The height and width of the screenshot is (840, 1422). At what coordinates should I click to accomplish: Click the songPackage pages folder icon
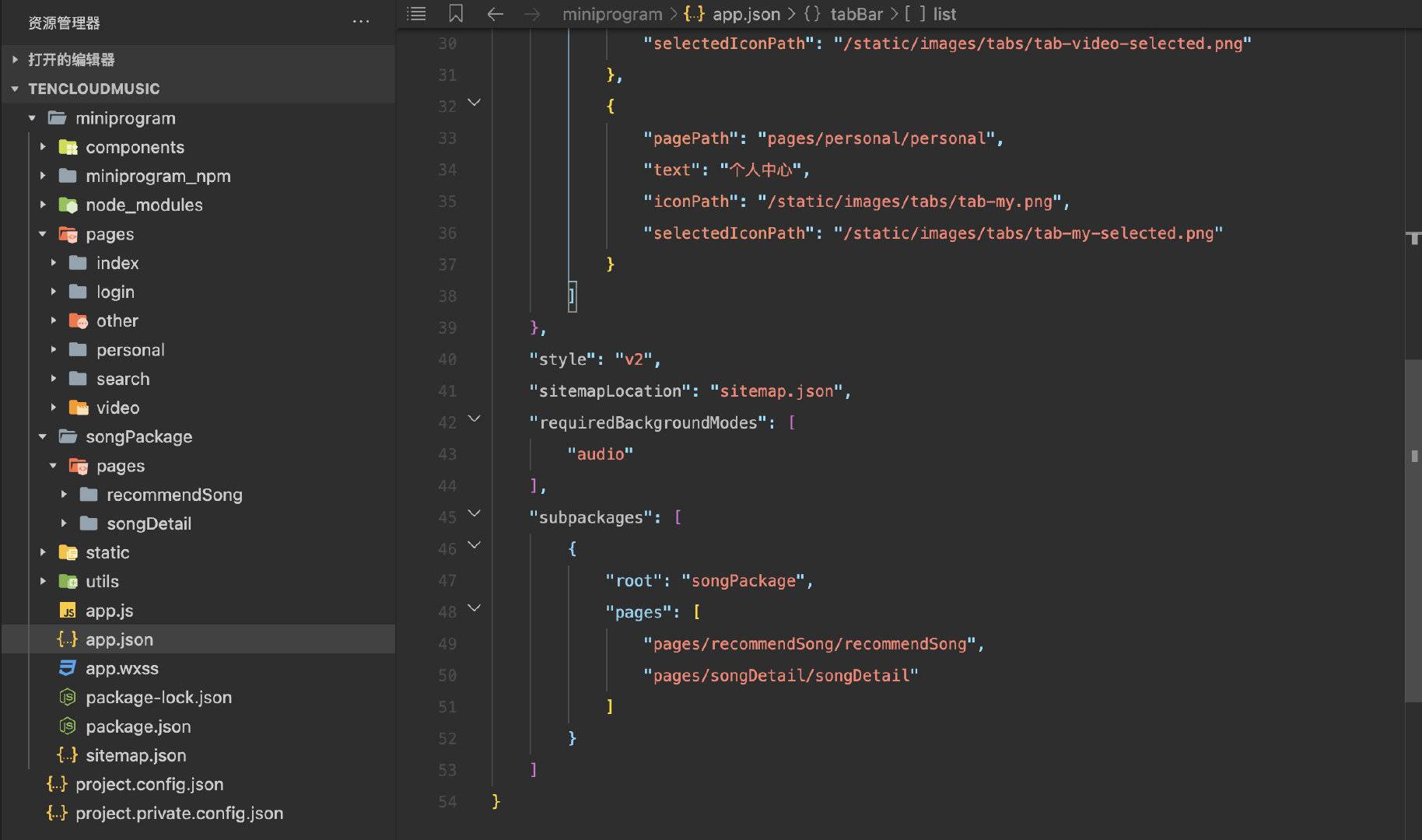(x=78, y=466)
